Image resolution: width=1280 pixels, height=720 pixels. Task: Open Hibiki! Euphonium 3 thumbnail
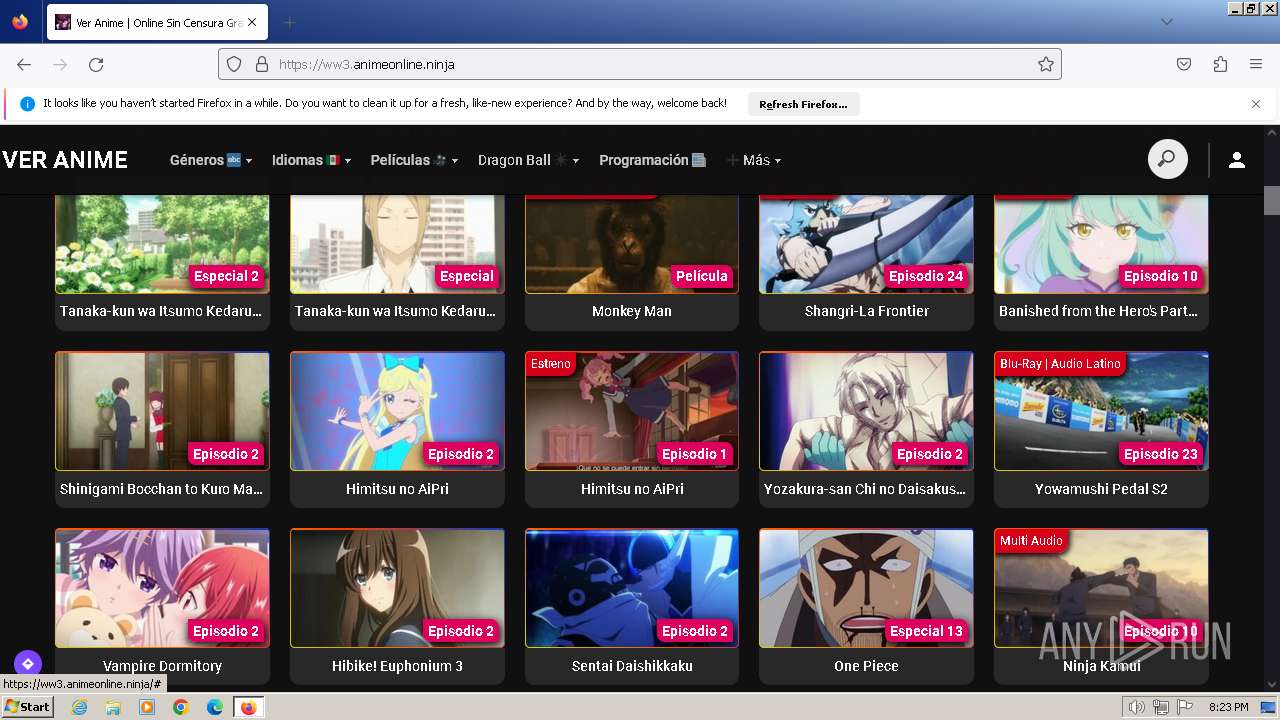[397, 588]
